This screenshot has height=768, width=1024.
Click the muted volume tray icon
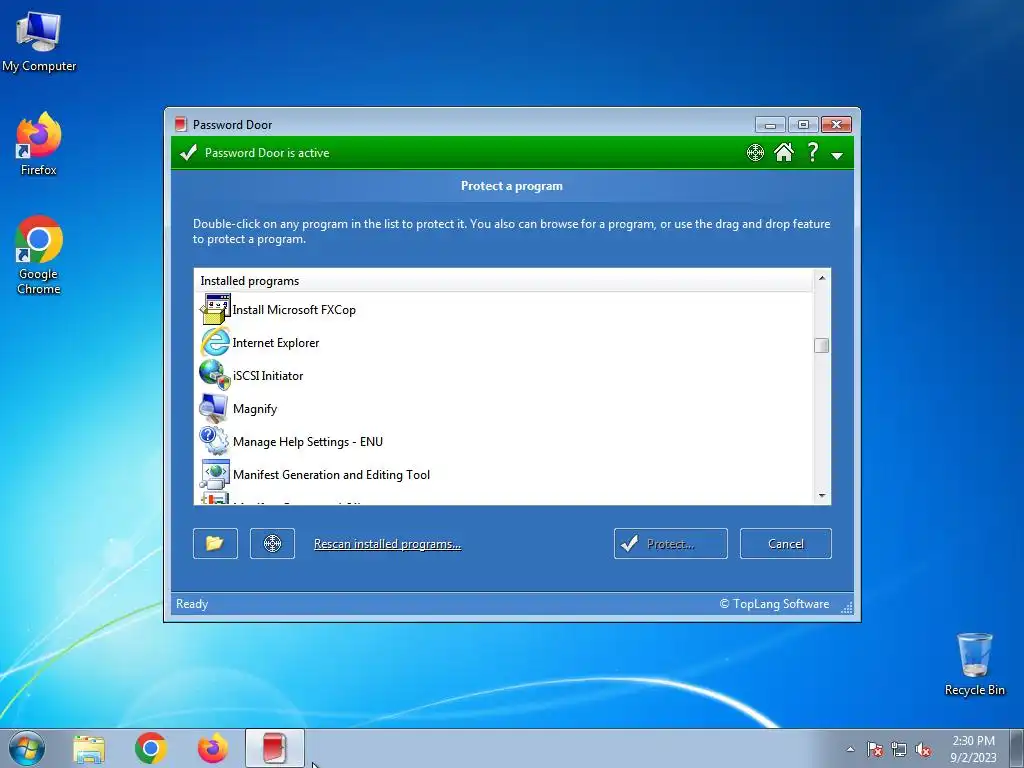tap(923, 749)
